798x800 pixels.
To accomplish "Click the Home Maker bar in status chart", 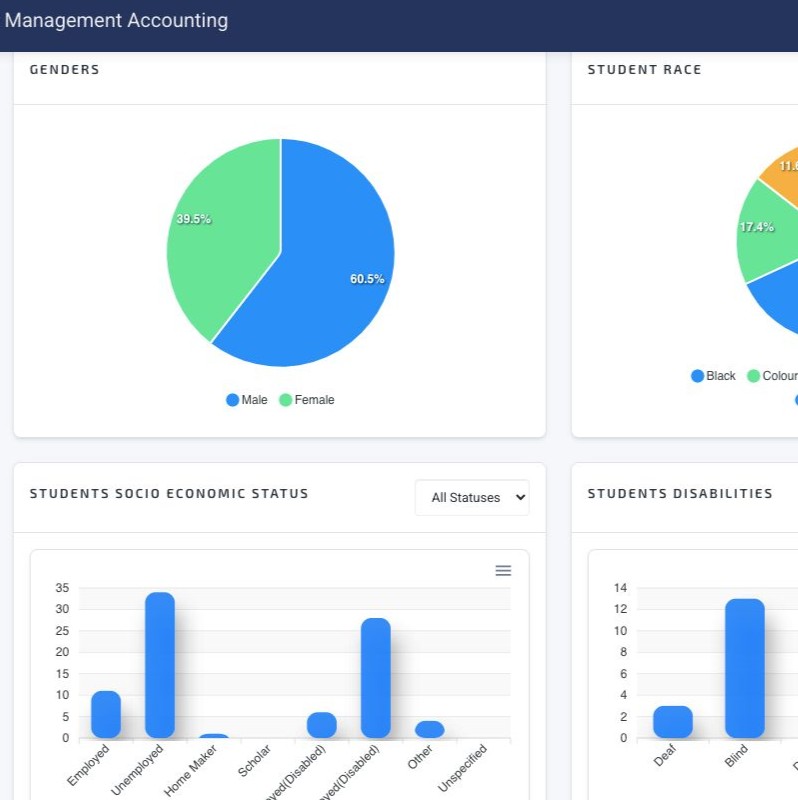I will (x=214, y=736).
